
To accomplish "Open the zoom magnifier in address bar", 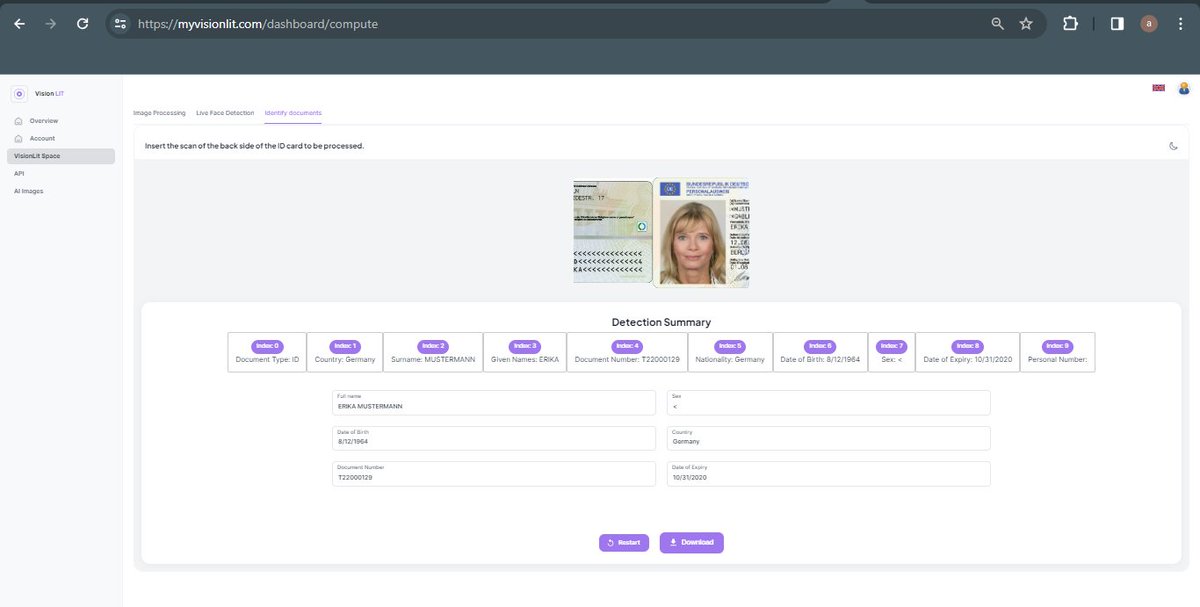I will [x=997, y=23].
